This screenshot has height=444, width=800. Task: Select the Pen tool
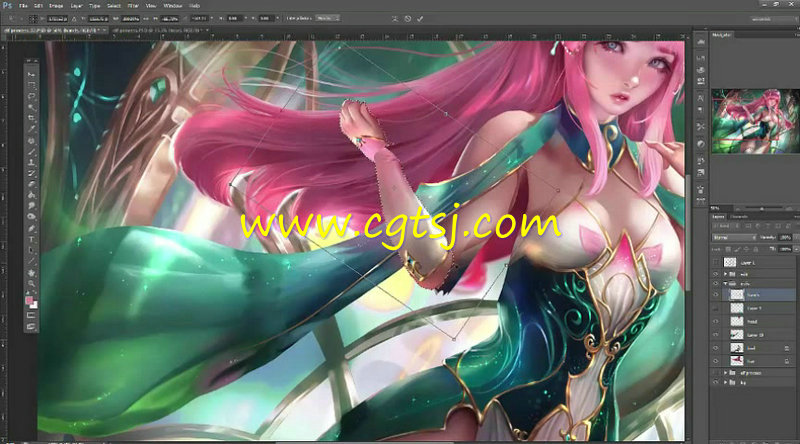coord(32,228)
